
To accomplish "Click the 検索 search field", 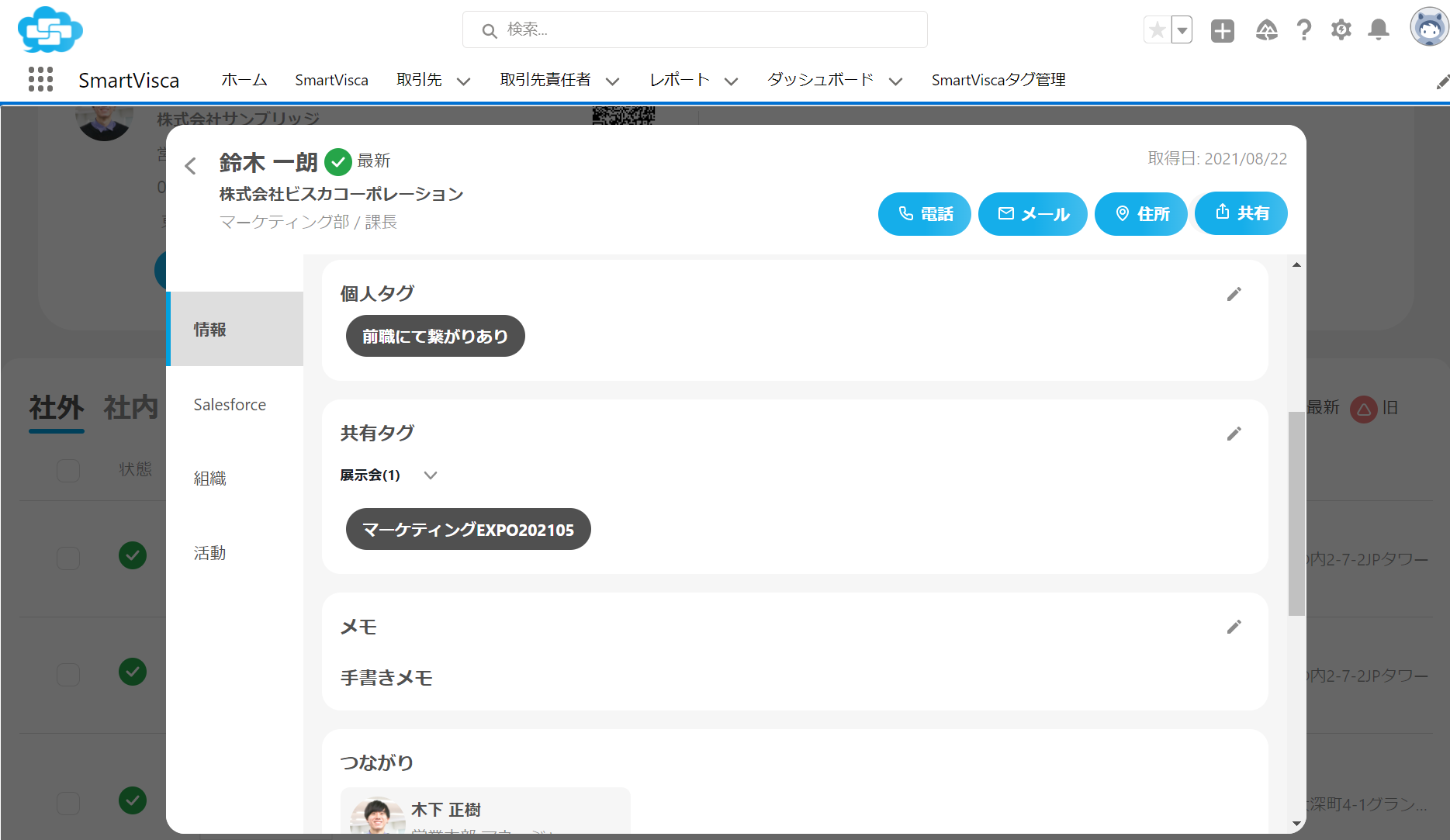I will (x=695, y=29).
